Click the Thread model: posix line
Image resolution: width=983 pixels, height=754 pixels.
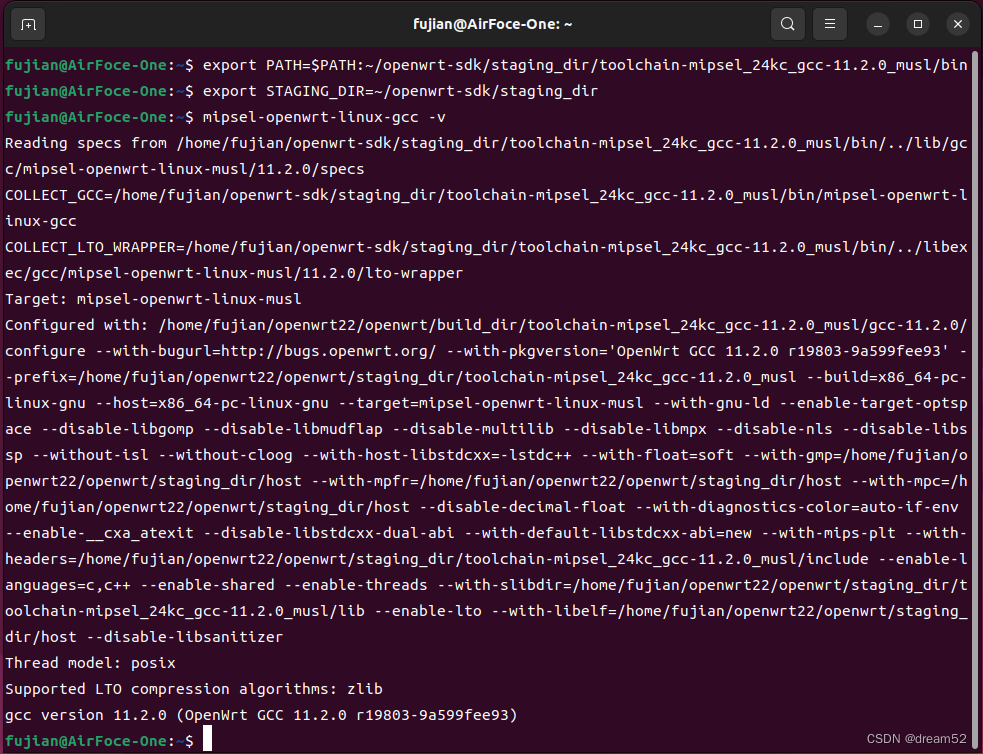point(90,662)
